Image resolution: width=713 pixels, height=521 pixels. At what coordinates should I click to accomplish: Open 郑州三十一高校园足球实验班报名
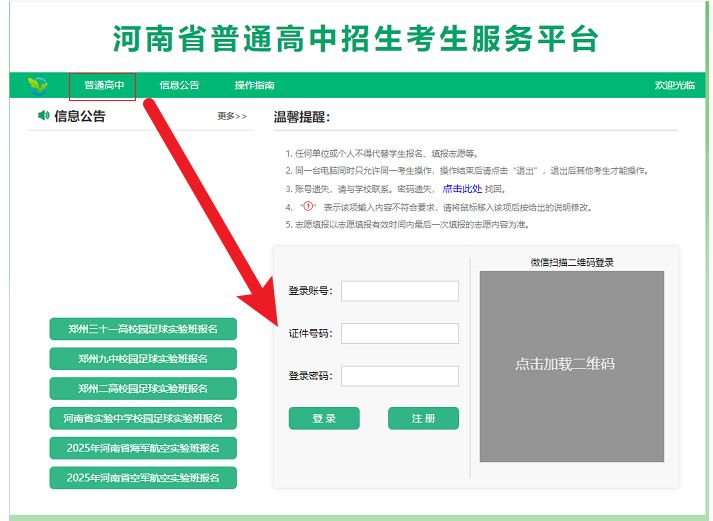point(143,329)
